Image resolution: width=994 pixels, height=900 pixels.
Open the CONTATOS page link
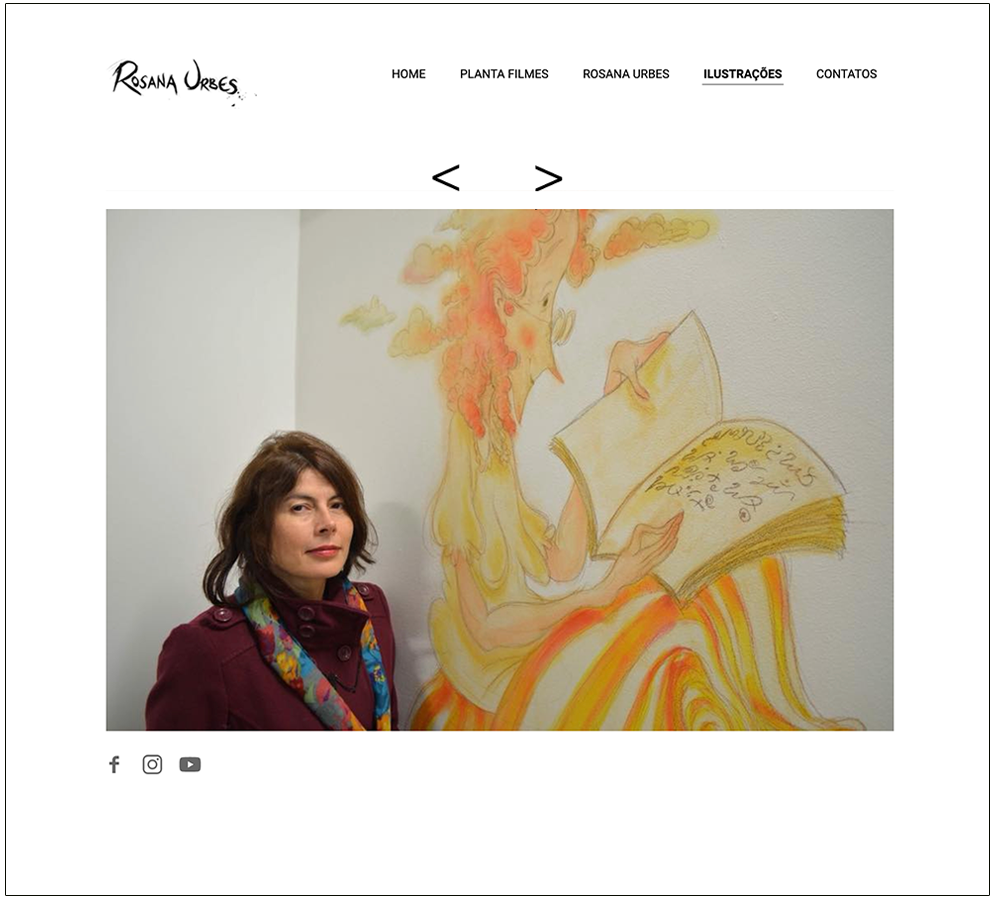point(846,74)
